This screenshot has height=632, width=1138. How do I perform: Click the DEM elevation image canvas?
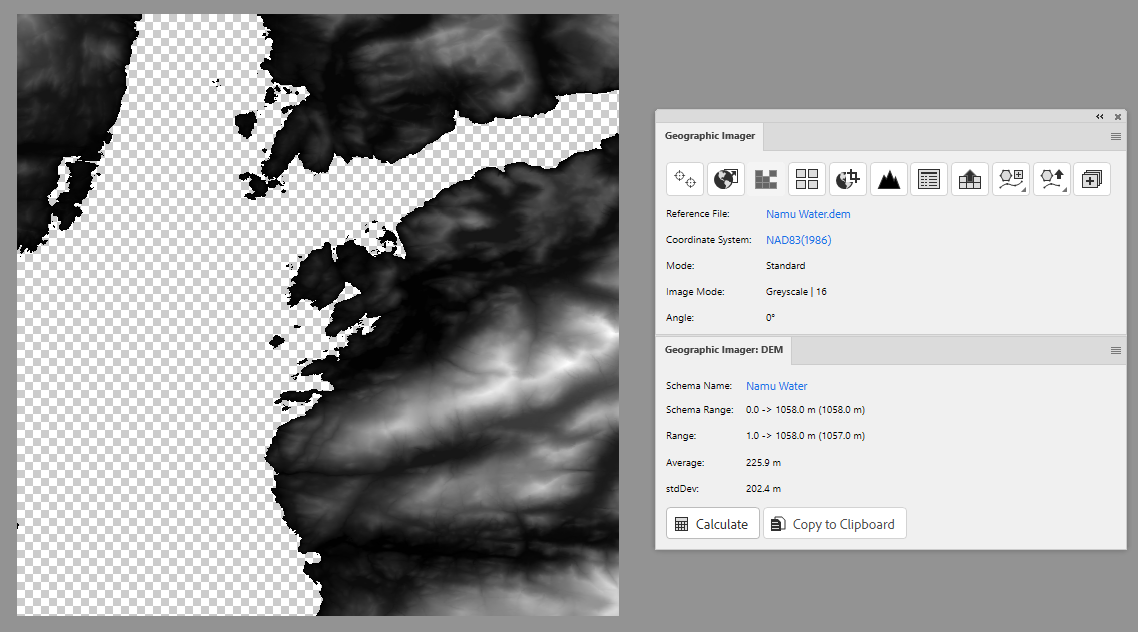coord(318,315)
